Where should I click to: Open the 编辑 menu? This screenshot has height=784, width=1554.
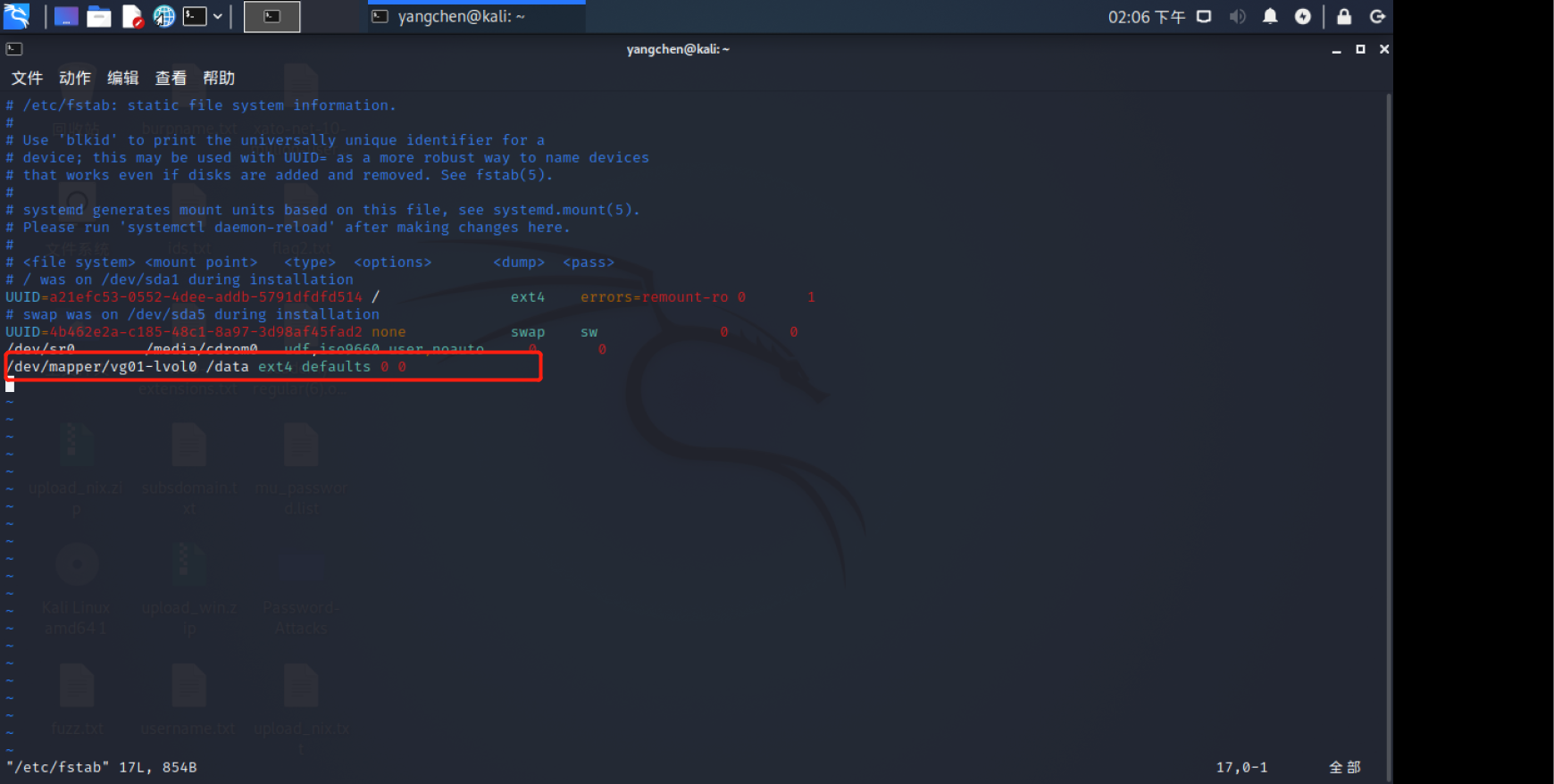[x=123, y=78]
